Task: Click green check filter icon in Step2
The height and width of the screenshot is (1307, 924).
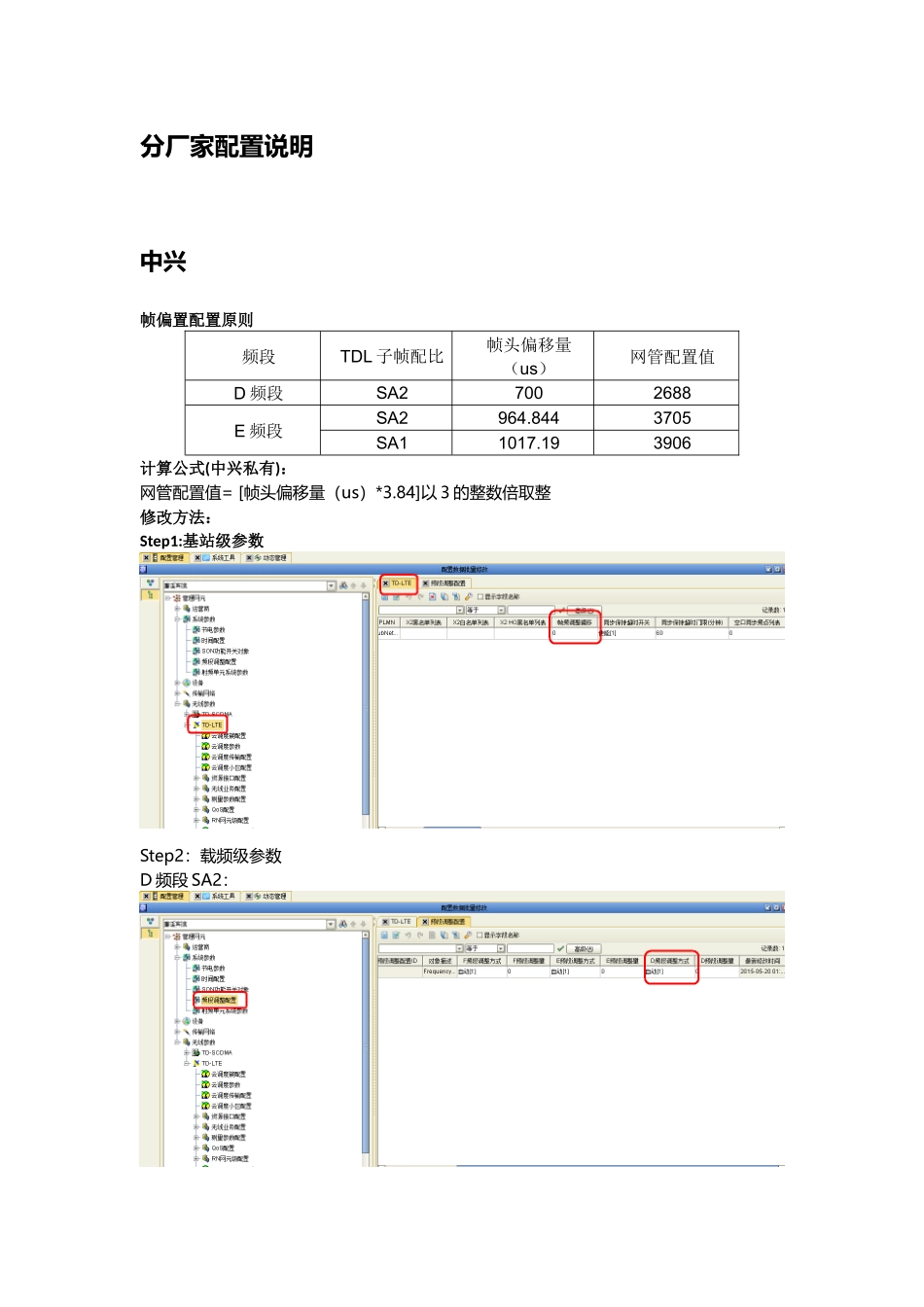Action: pos(560,948)
